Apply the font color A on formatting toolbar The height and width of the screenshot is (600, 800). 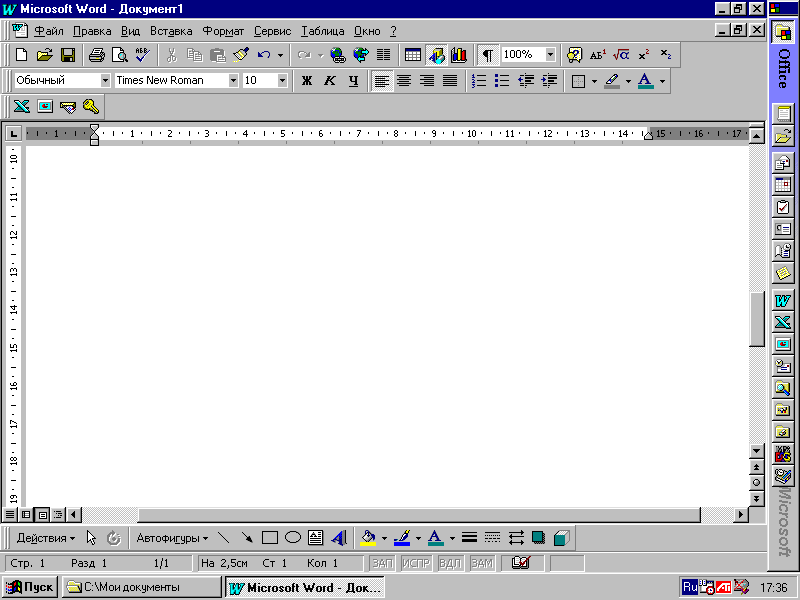pos(645,81)
